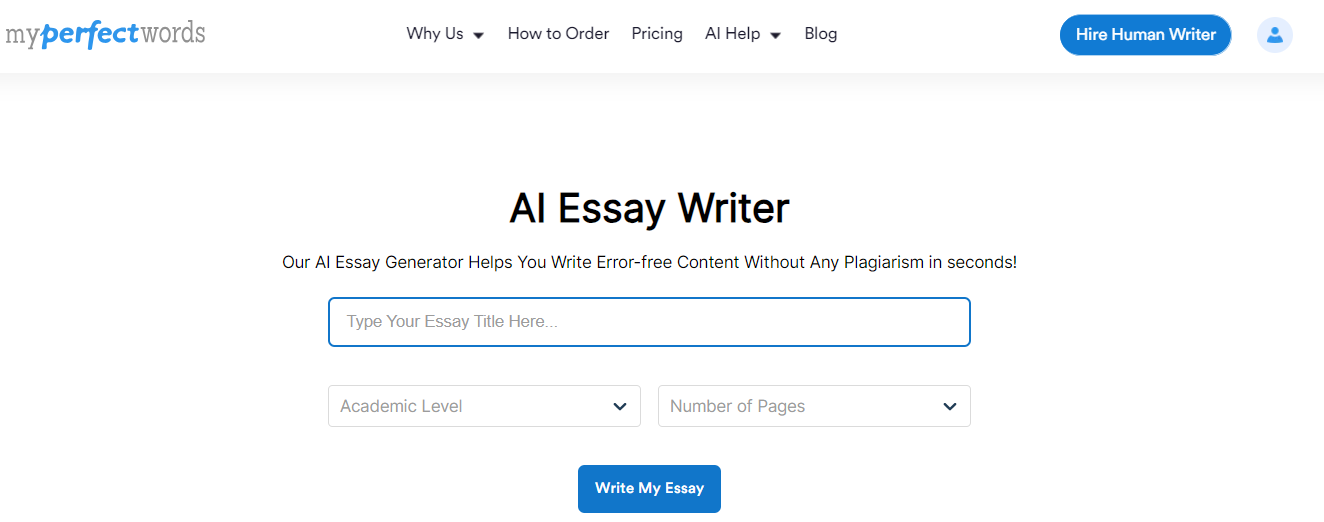
Task: Click the chevron in Academic Level field
Action: [620, 406]
